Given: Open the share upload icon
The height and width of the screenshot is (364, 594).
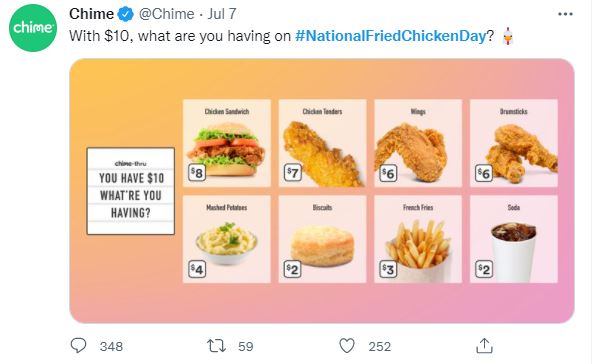Looking at the screenshot, I should [484, 345].
